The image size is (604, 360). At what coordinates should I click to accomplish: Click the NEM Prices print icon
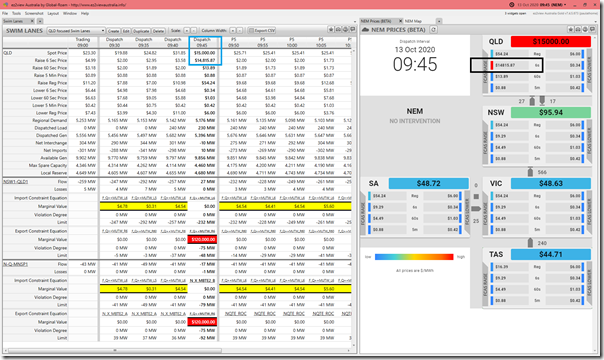[x=586, y=29]
